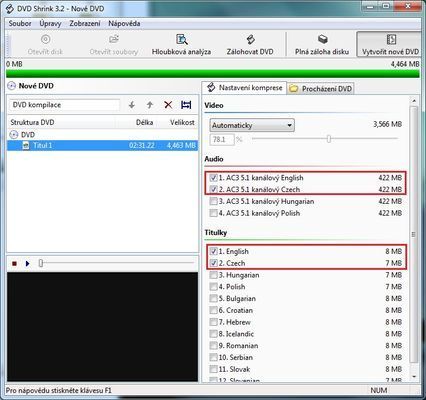Click the Délka column header
The image size is (426, 400).
coord(144,122)
